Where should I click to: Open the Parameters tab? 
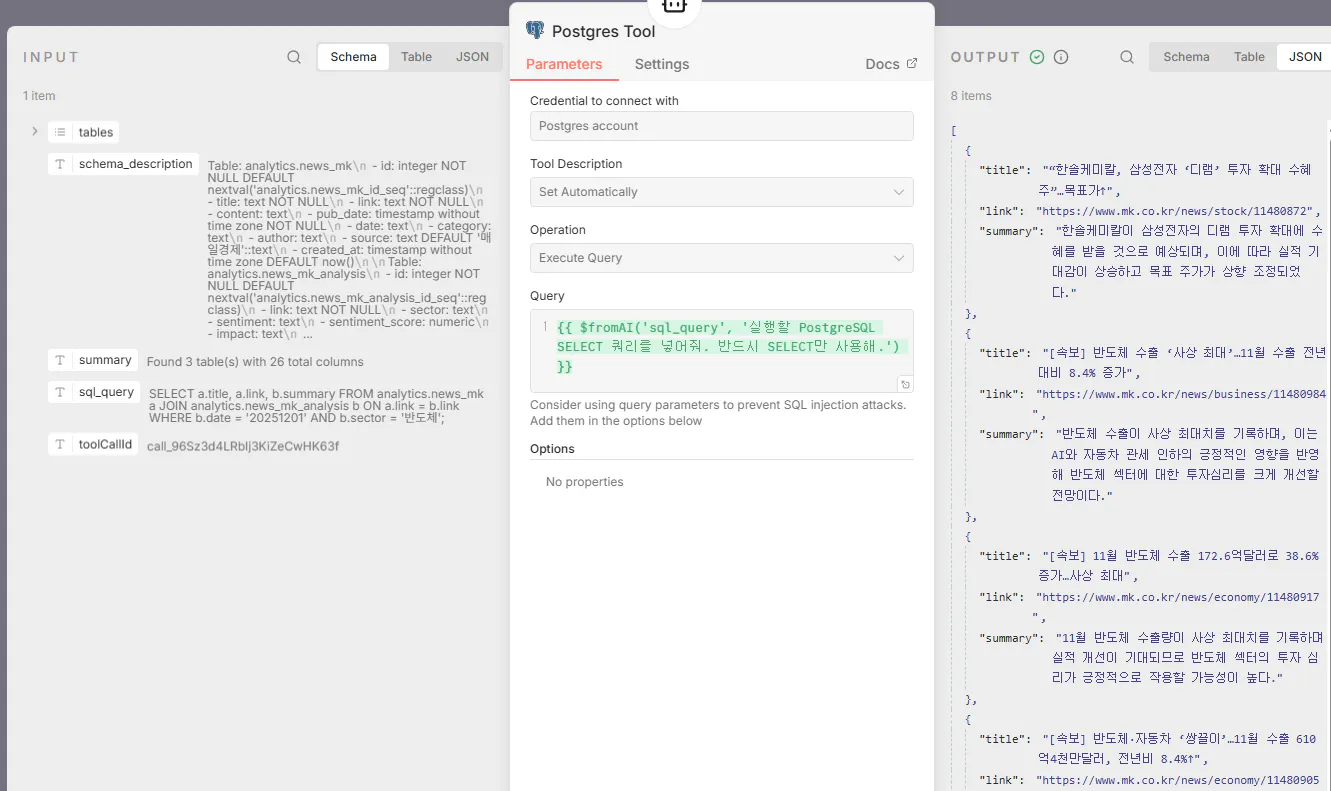pyautogui.click(x=564, y=64)
